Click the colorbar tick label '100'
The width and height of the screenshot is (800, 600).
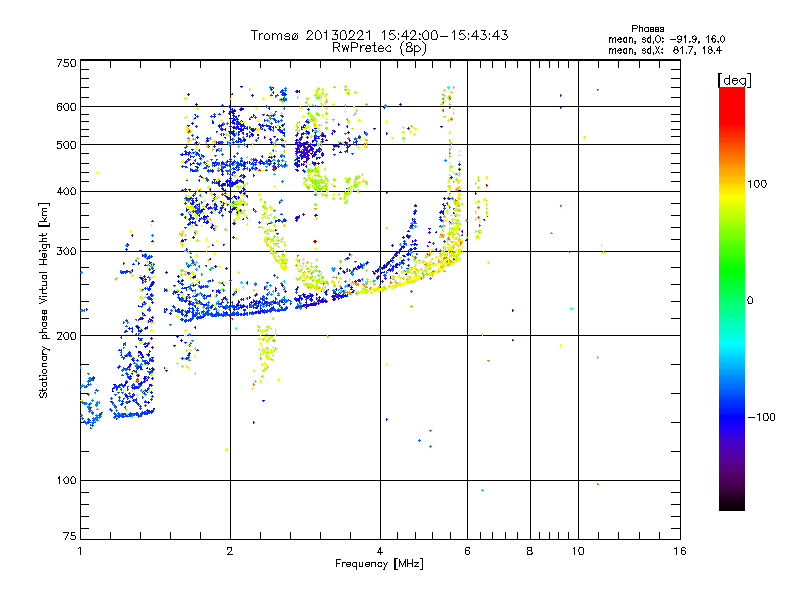pos(757,184)
